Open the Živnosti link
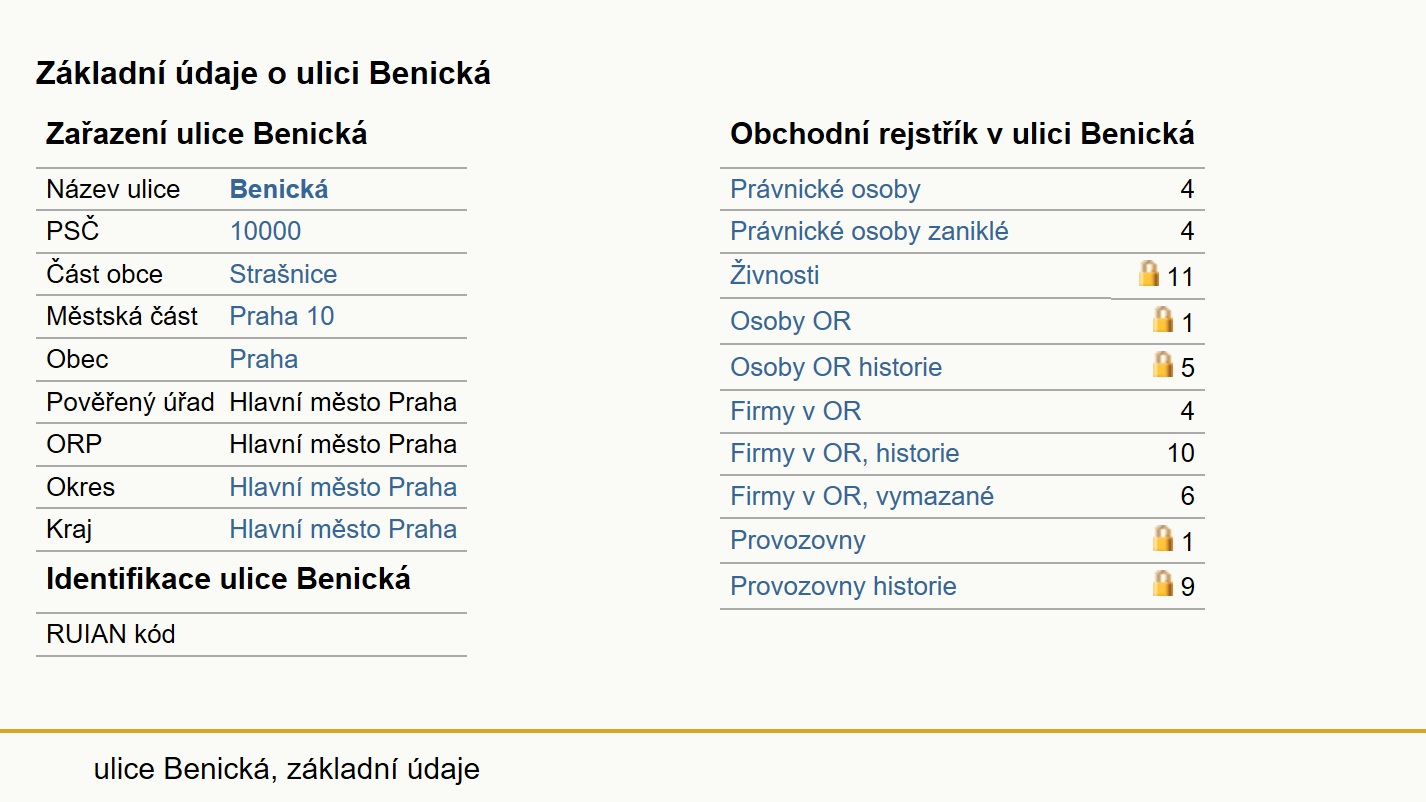 click(775, 275)
